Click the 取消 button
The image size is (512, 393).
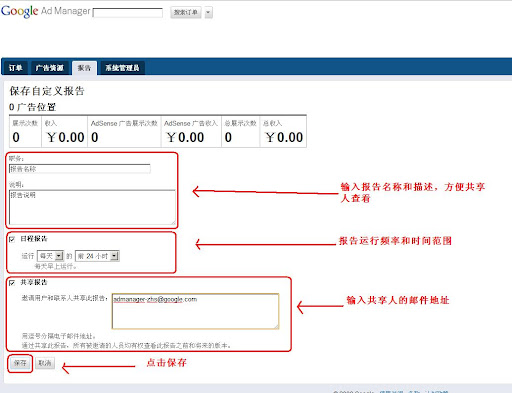pos(45,363)
